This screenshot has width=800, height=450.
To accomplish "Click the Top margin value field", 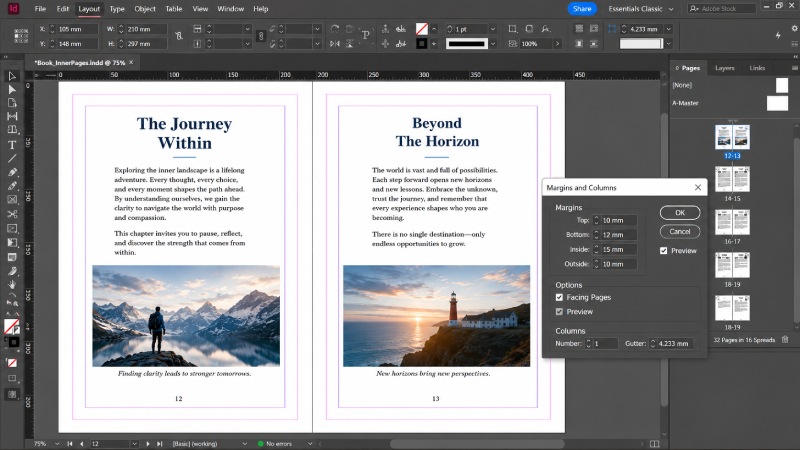I will pyautogui.click(x=619, y=220).
